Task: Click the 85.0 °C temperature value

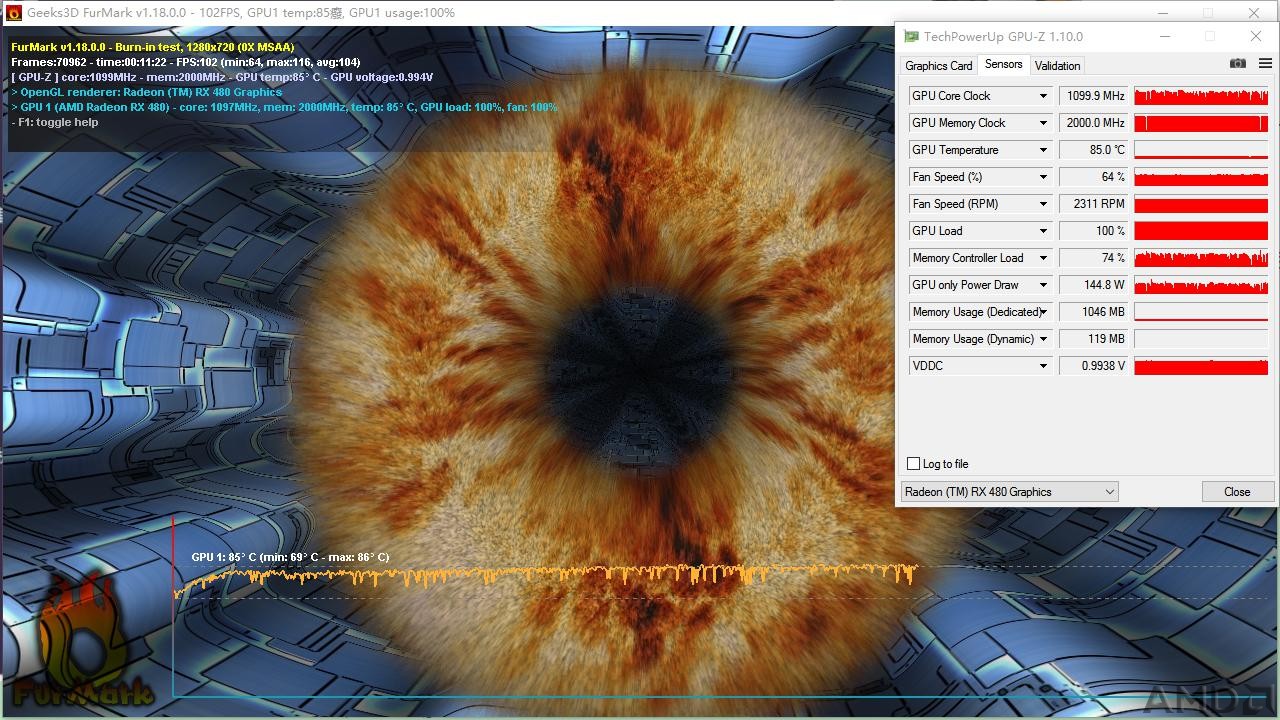Action: click(1093, 150)
